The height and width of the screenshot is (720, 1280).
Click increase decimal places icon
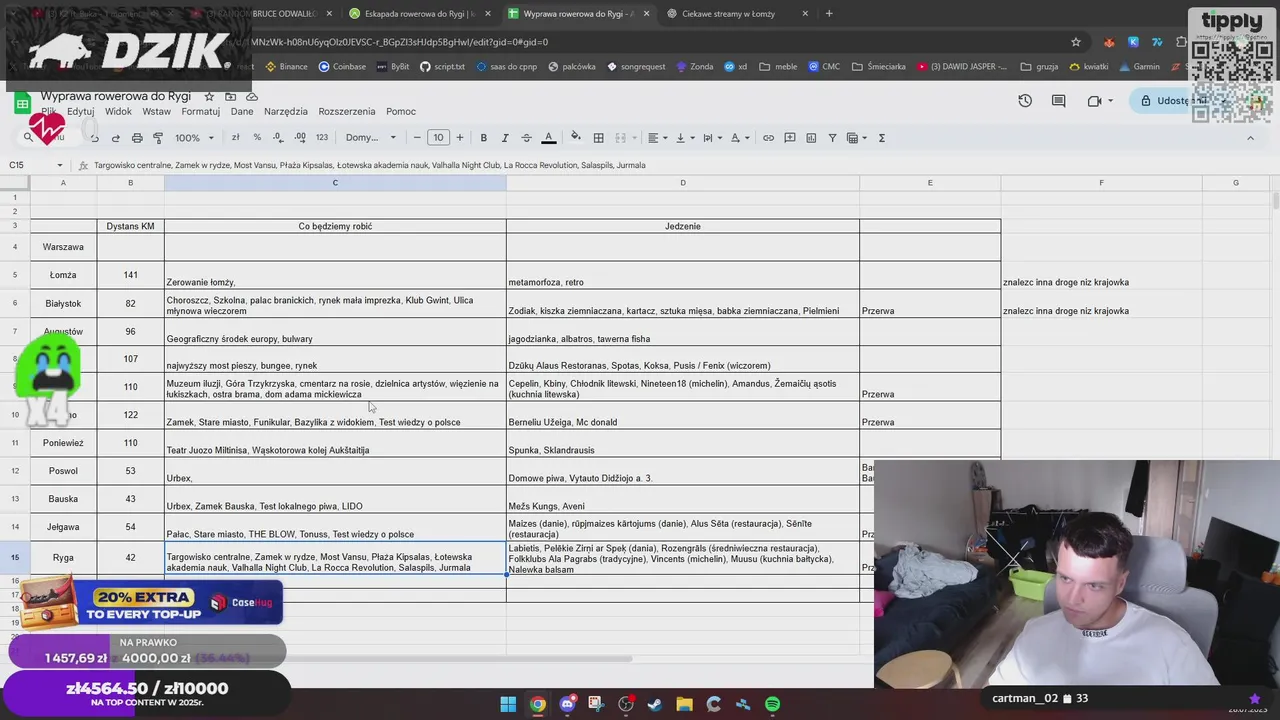(299, 138)
